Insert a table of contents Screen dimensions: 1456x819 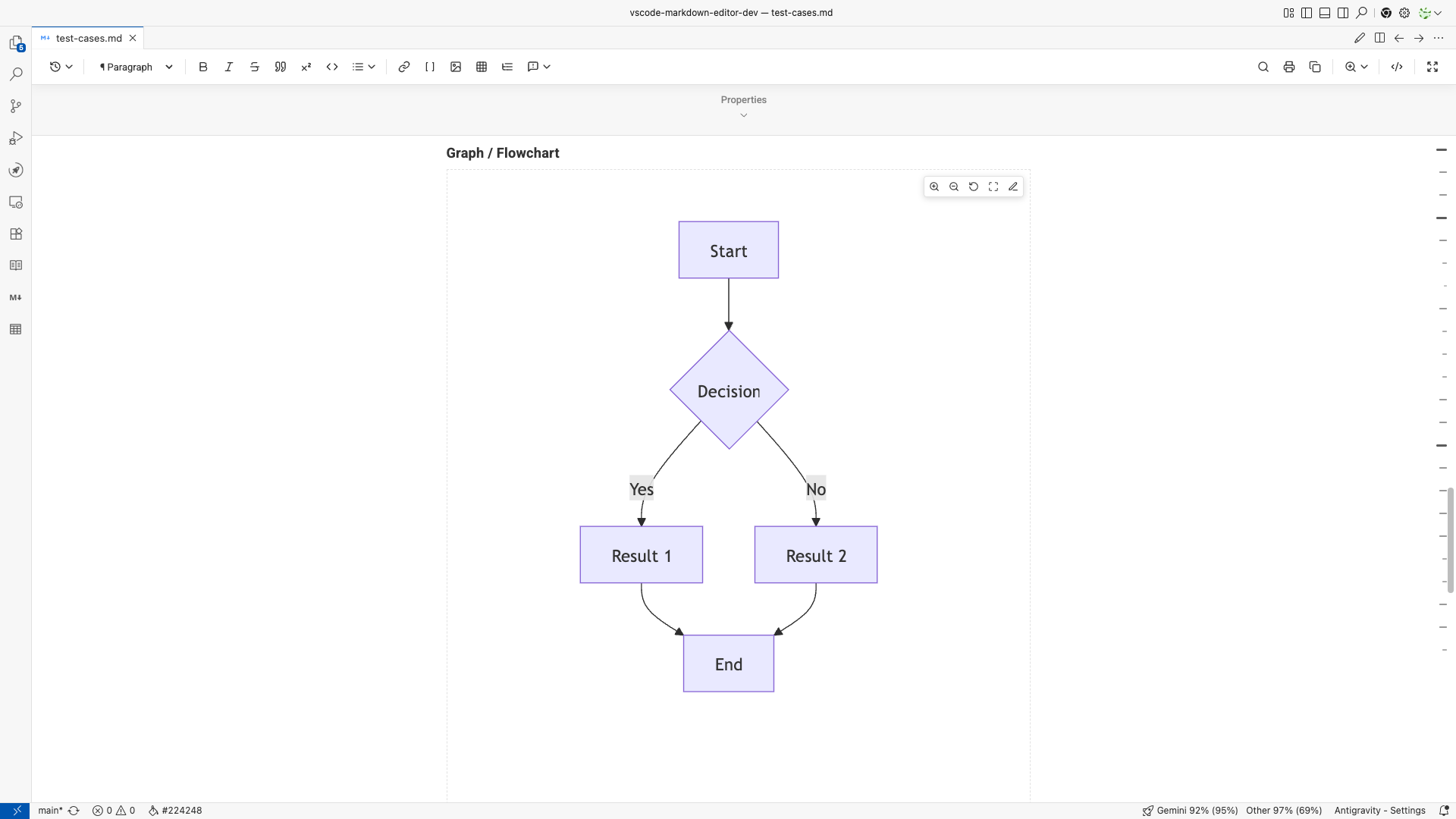[x=507, y=67]
